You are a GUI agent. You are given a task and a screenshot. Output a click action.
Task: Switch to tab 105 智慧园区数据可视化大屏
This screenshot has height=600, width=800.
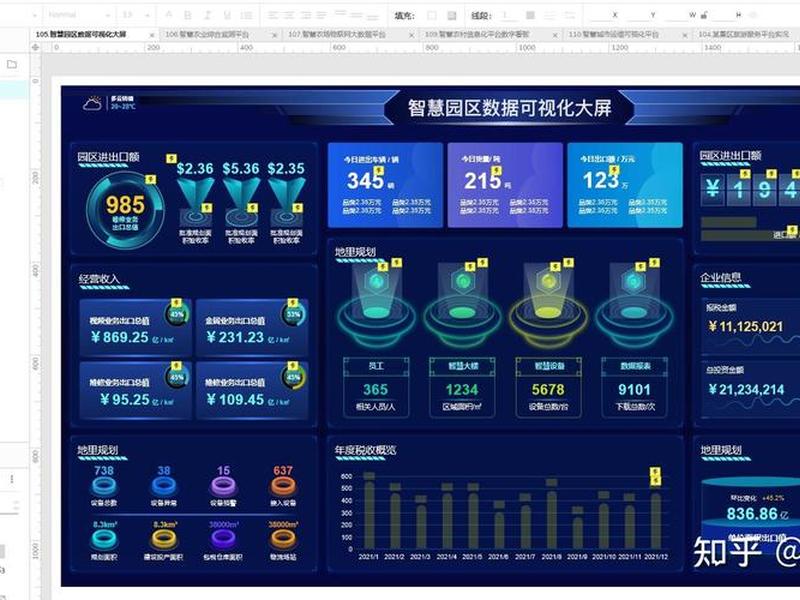coord(81,34)
